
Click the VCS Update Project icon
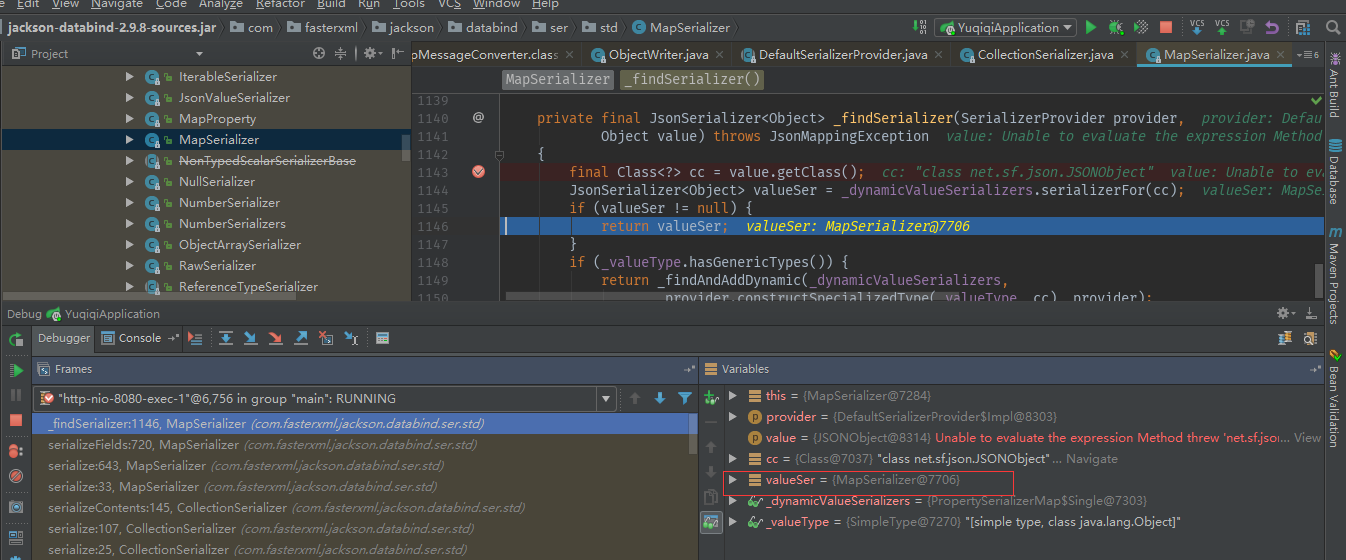pos(1197,28)
